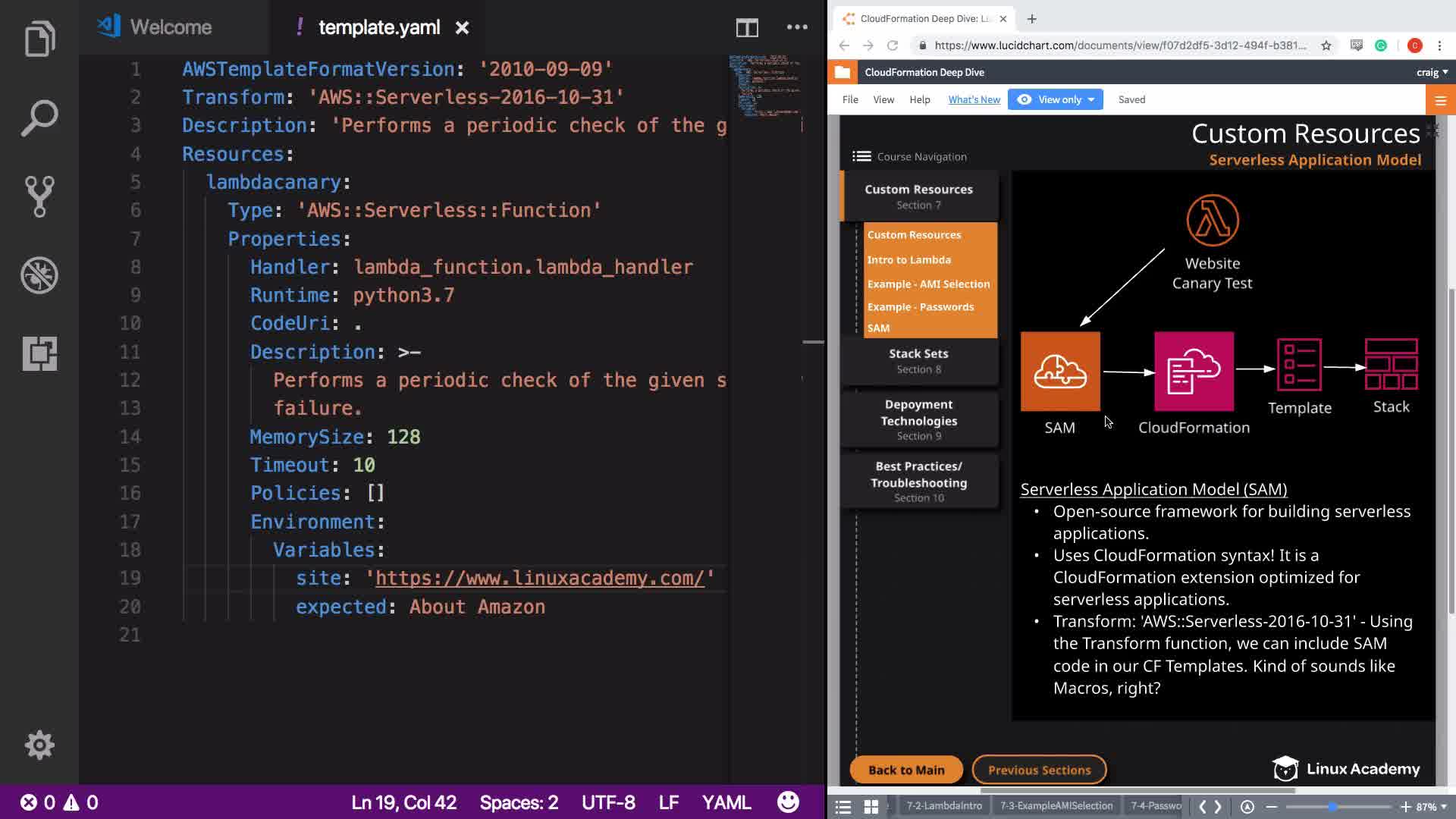Screen dimensions: 1456x819
Task: Click the zoom slider handle in Lucidchart
Action: coord(1332,807)
